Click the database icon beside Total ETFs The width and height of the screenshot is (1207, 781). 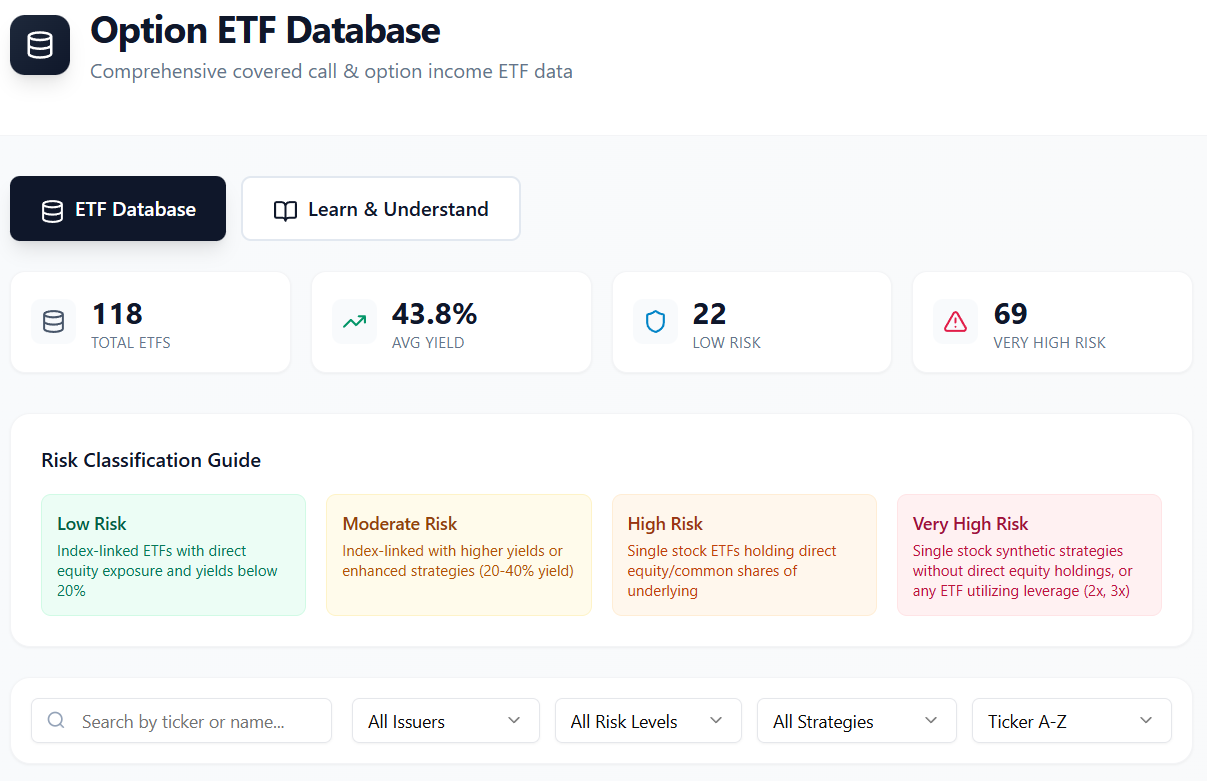(53, 322)
